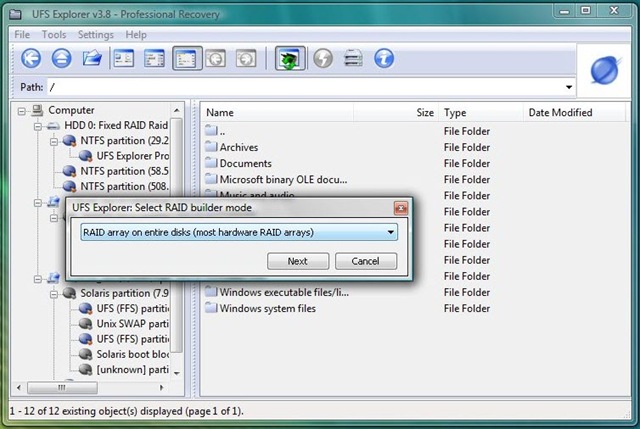
Task: Collapse the HDD 0: Fixed RAID node
Action: (x=38, y=127)
